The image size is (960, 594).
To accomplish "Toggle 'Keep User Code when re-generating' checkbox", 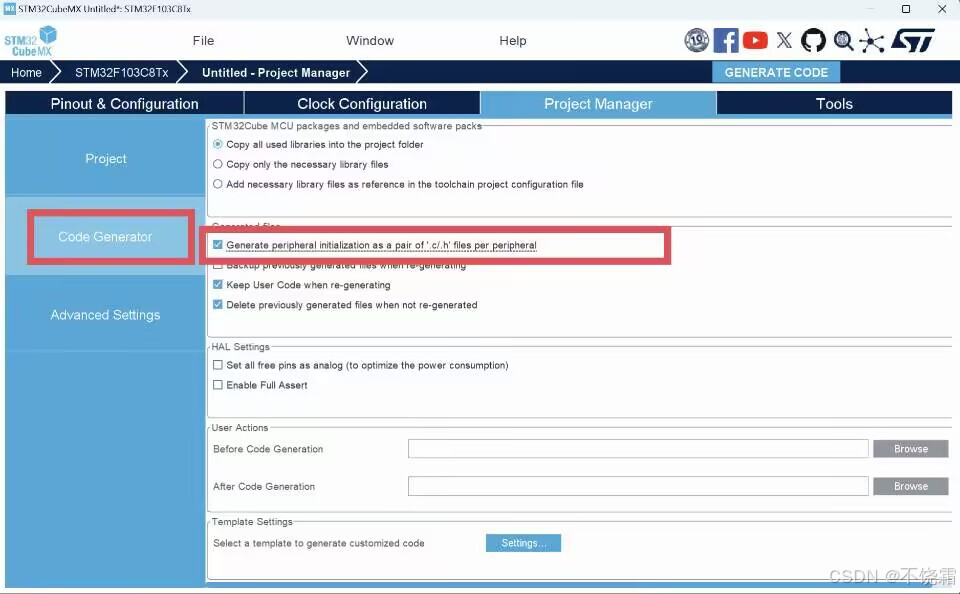I will (217, 284).
